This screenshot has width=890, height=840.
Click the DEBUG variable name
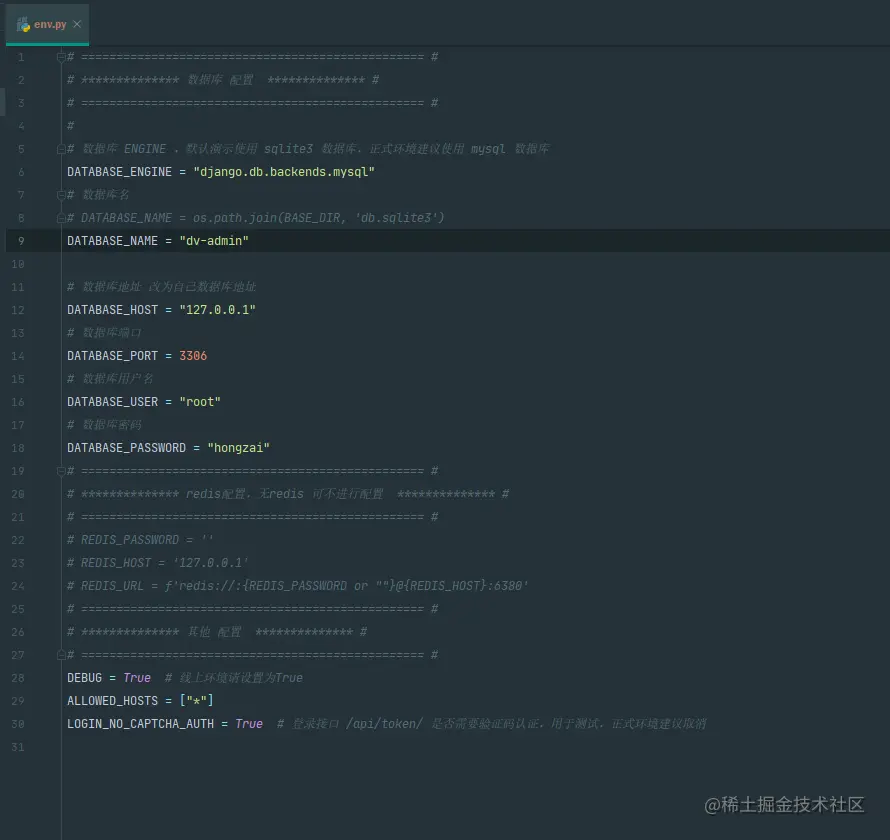coord(85,678)
